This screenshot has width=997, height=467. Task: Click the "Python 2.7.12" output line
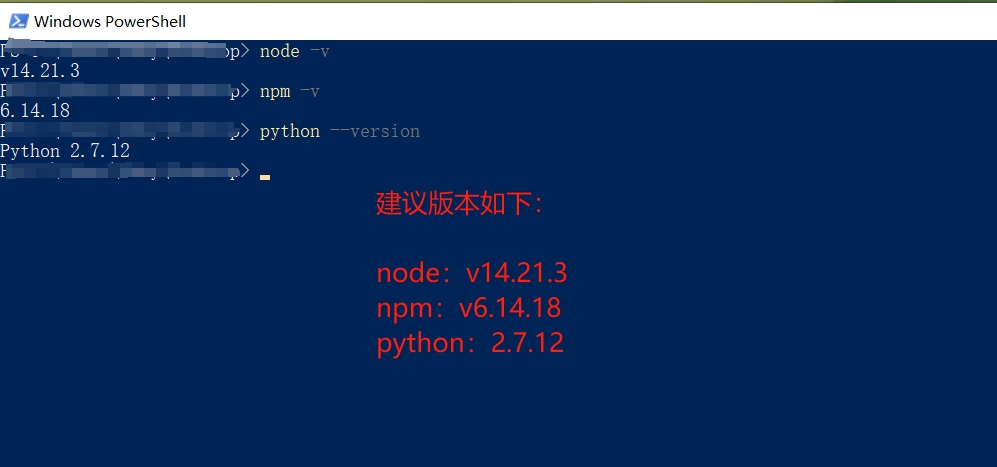(x=65, y=151)
